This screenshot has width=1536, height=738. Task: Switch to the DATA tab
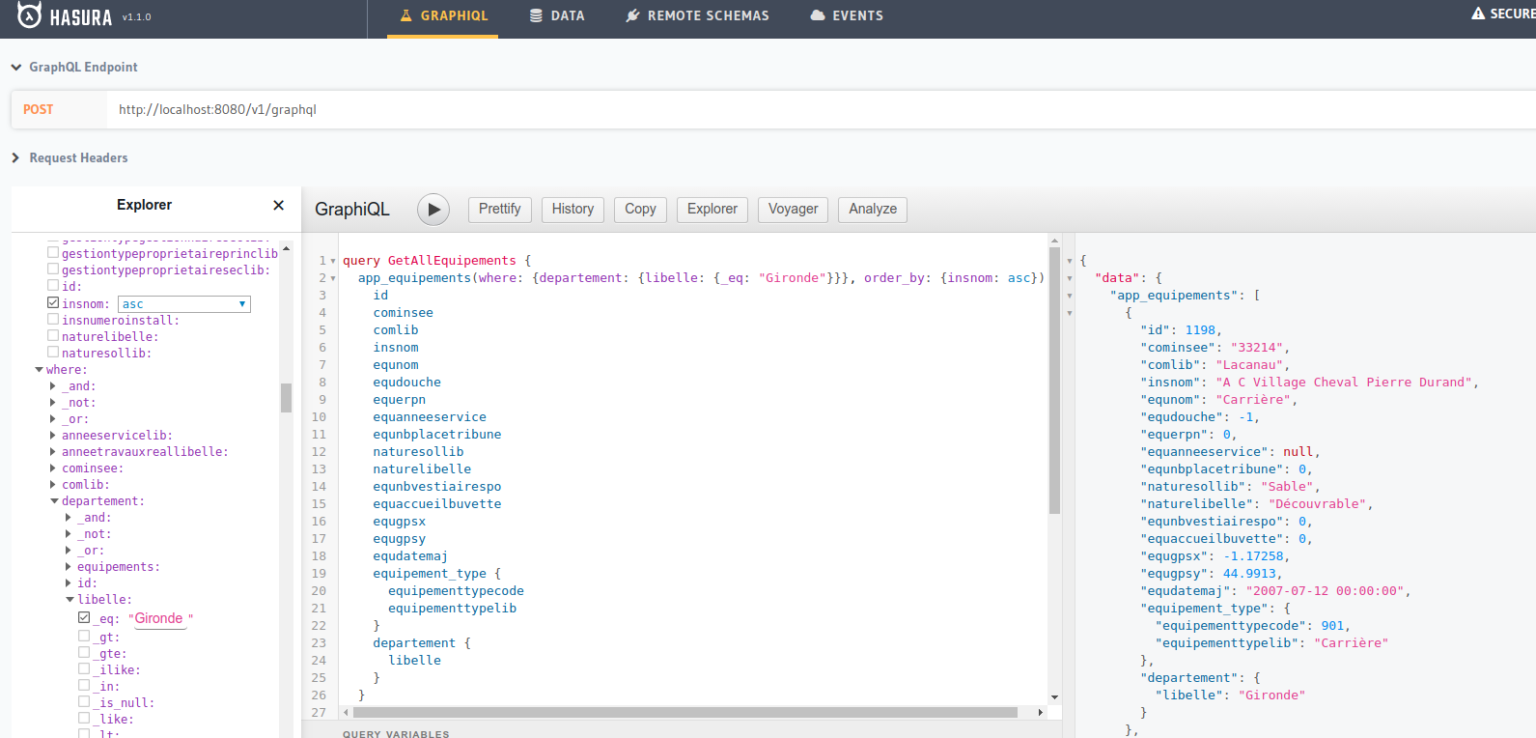click(557, 15)
